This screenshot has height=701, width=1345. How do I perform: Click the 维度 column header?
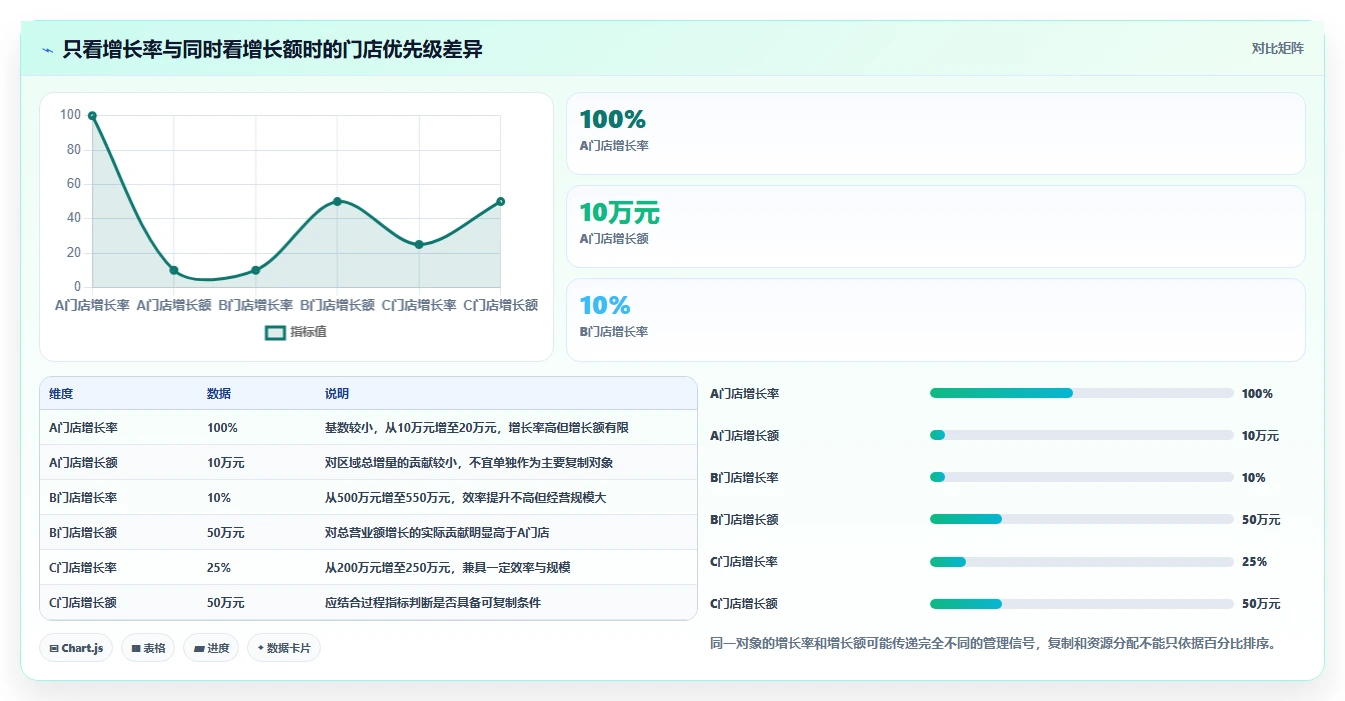point(61,394)
